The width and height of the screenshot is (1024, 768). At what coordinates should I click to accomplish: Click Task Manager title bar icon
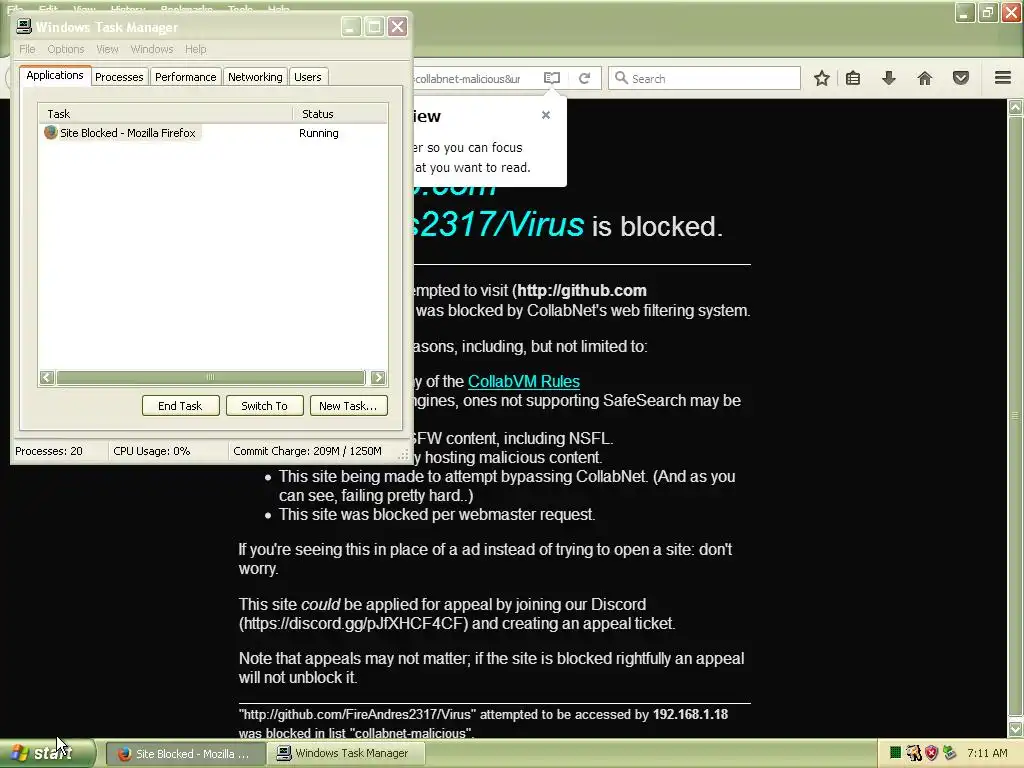(x=24, y=26)
